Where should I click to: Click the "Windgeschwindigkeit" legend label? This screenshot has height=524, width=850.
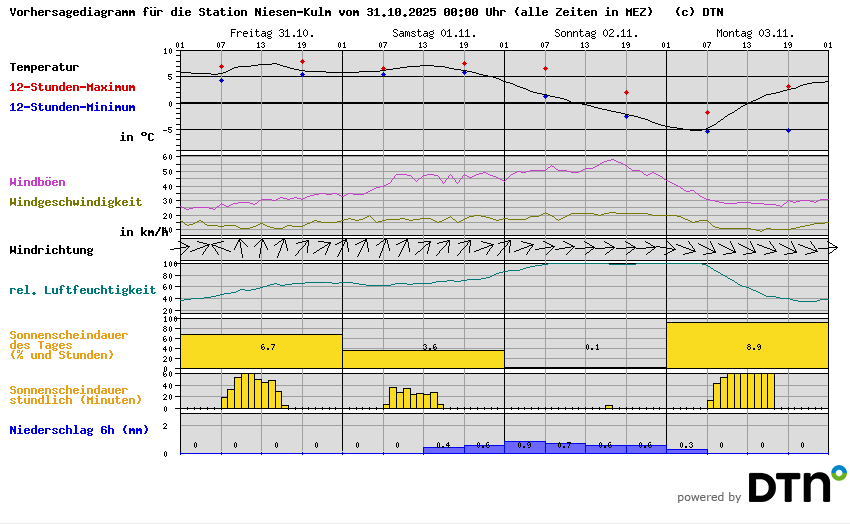[75, 202]
